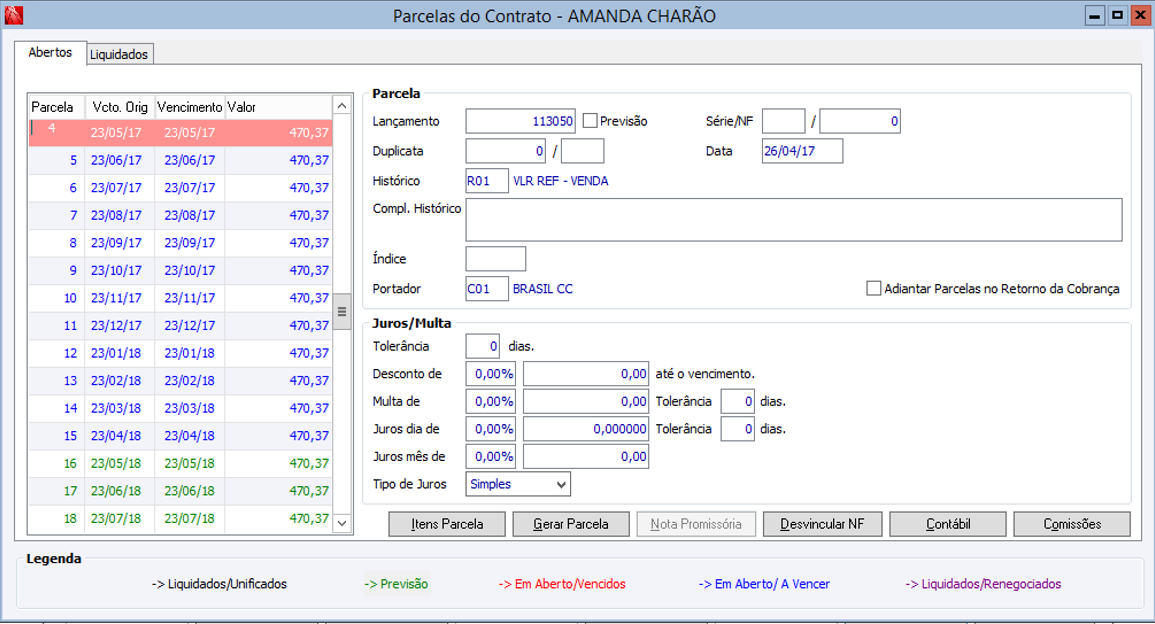Click the Liquidados/Renegociados legend entry
Image resolution: width=1155 pixels, height=624 pixels.
click(x=983, y=583)
